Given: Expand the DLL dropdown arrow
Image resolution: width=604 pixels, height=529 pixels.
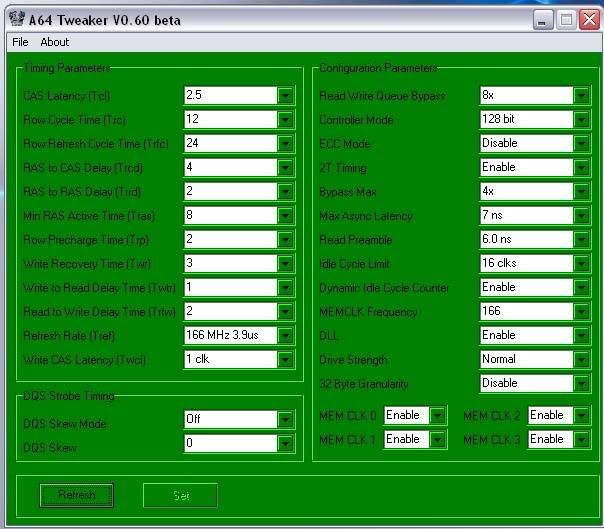Looking at the screenshot, I should click(x=581, y=335).
